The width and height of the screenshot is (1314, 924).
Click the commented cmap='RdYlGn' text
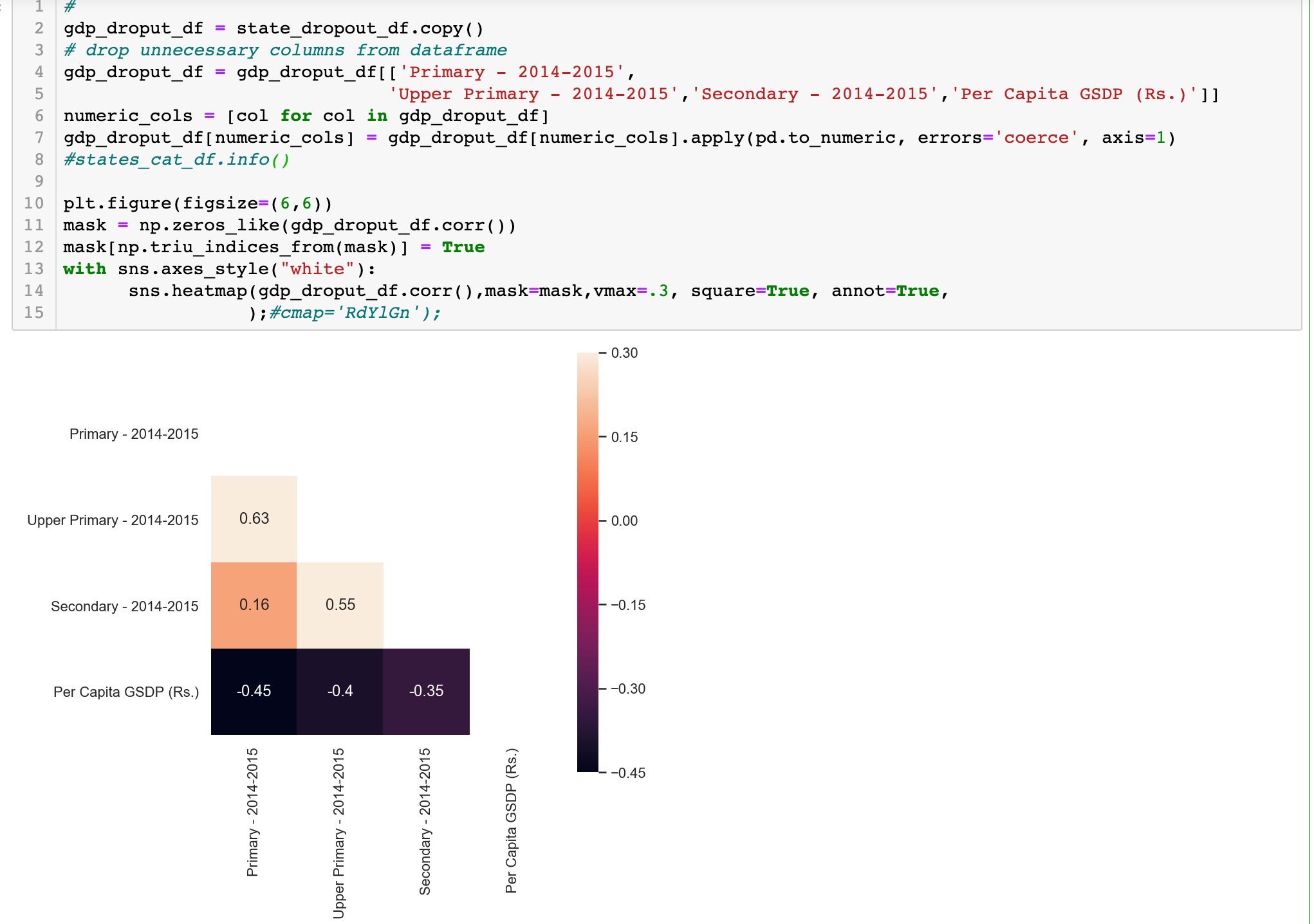[353, 312]
